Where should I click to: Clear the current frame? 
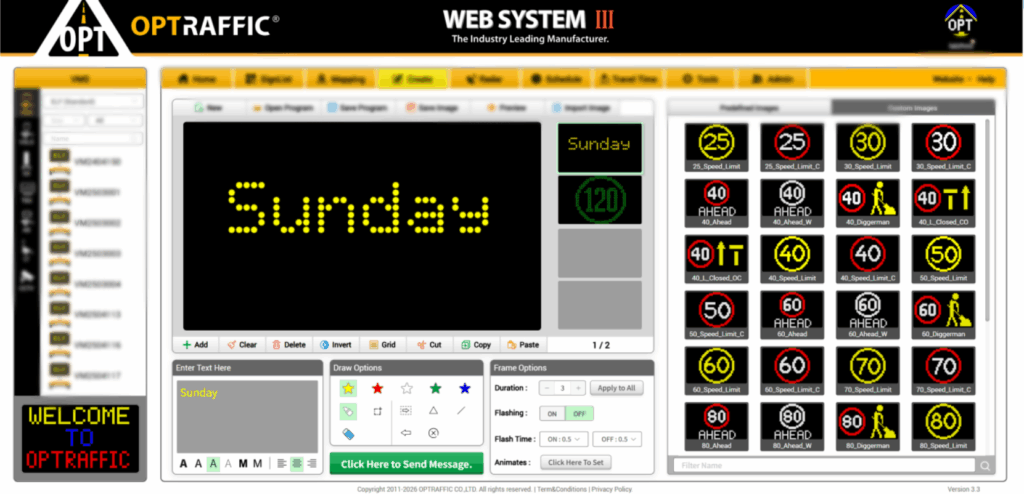click(242, 344)
